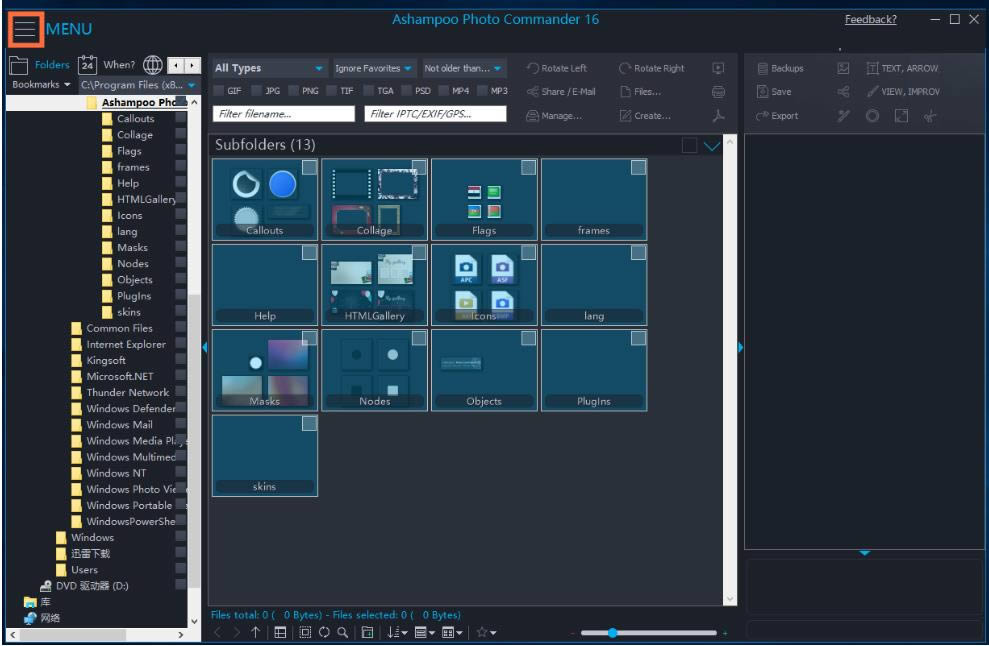The width and height of the screenshot is (989, 646).
Task: Click the resize icon in edit panel
Action: pyautogui.click(x=901, y=116)
